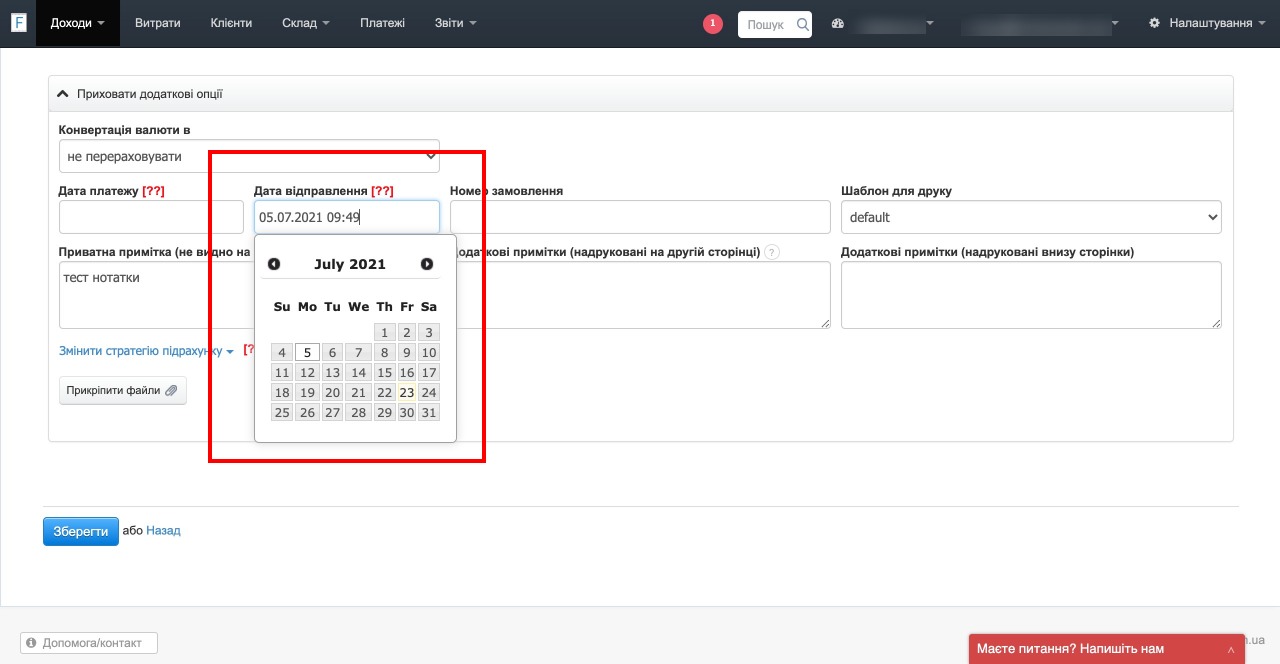
Task: Click the Назад link
Action: tap(163, 531)
